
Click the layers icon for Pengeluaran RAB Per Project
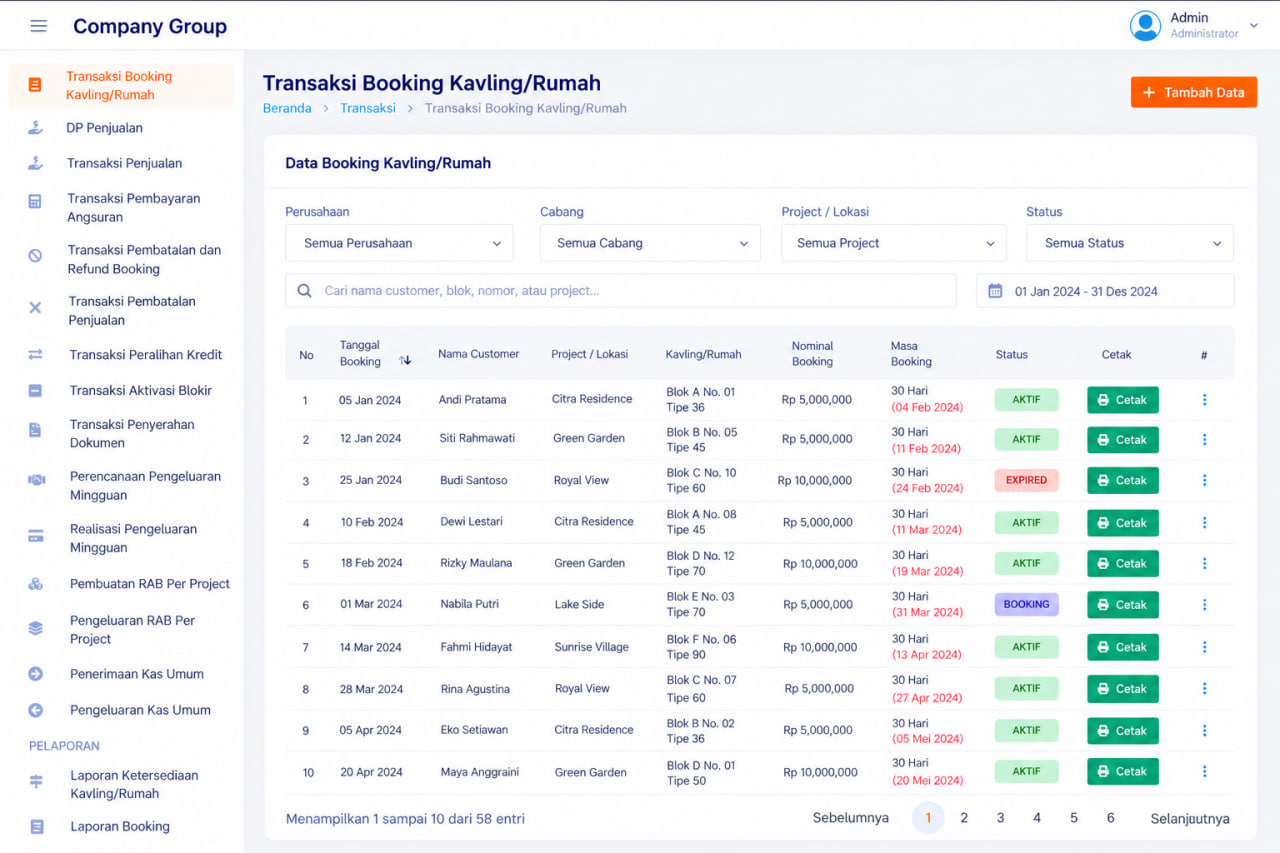point(35,628)
